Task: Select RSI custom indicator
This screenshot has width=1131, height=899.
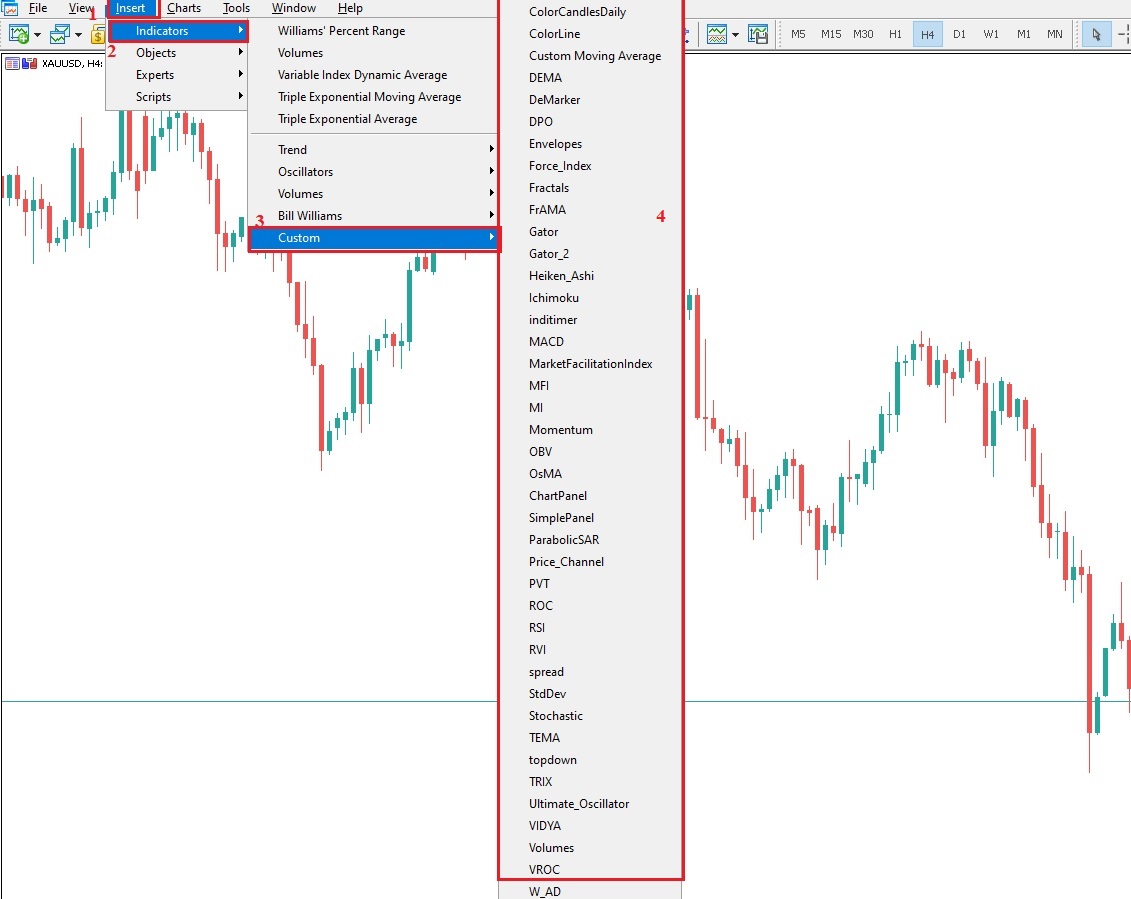Action: (591, 628)
